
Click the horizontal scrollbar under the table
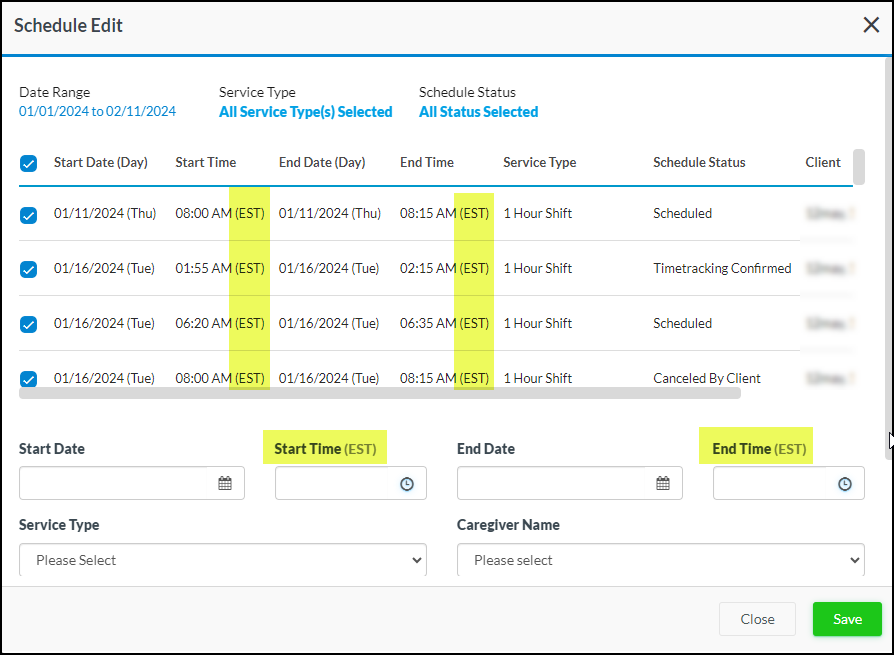380,393
